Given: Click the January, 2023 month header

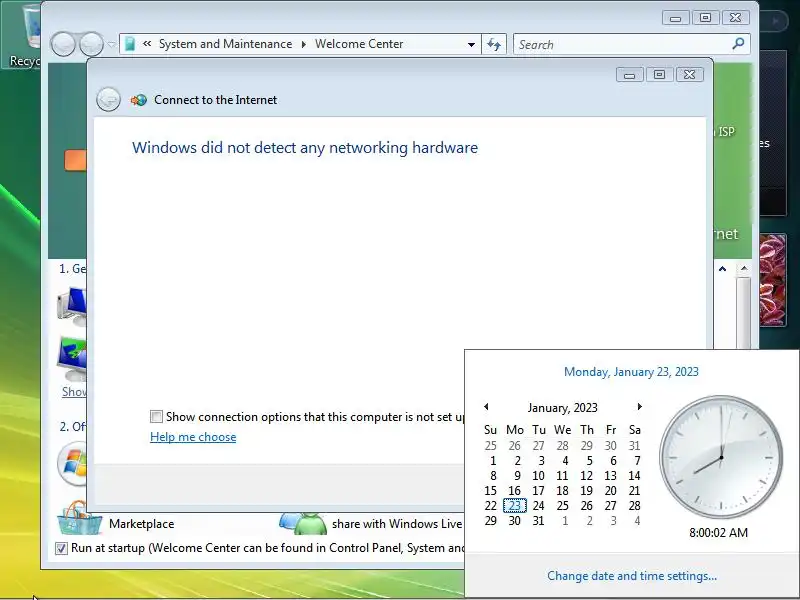Looking at the screenshot, I should 562,408.
